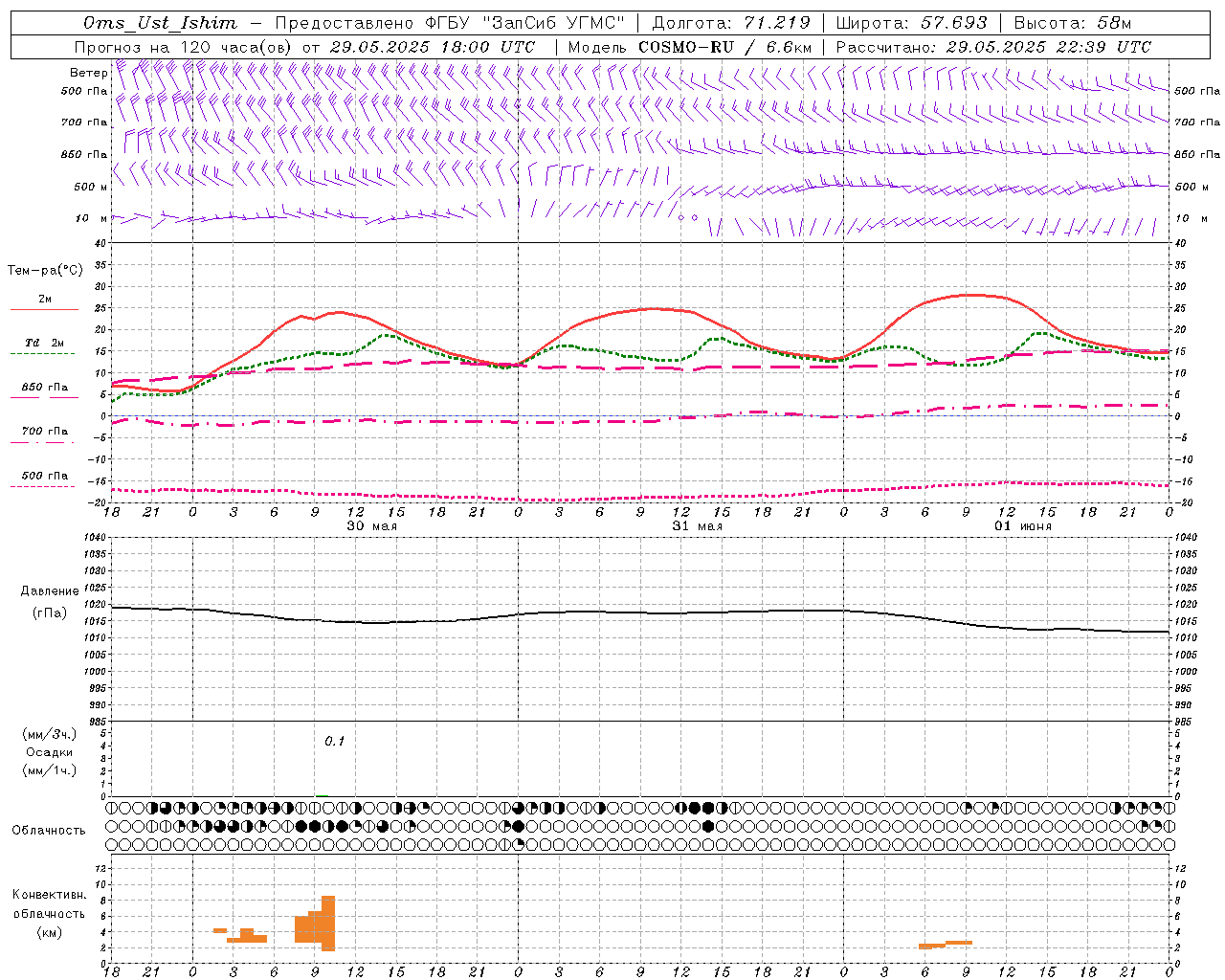Screen dimensions: 1225x980
Task: Select the 10 м wind level label on left
Action: coord(91,218)
